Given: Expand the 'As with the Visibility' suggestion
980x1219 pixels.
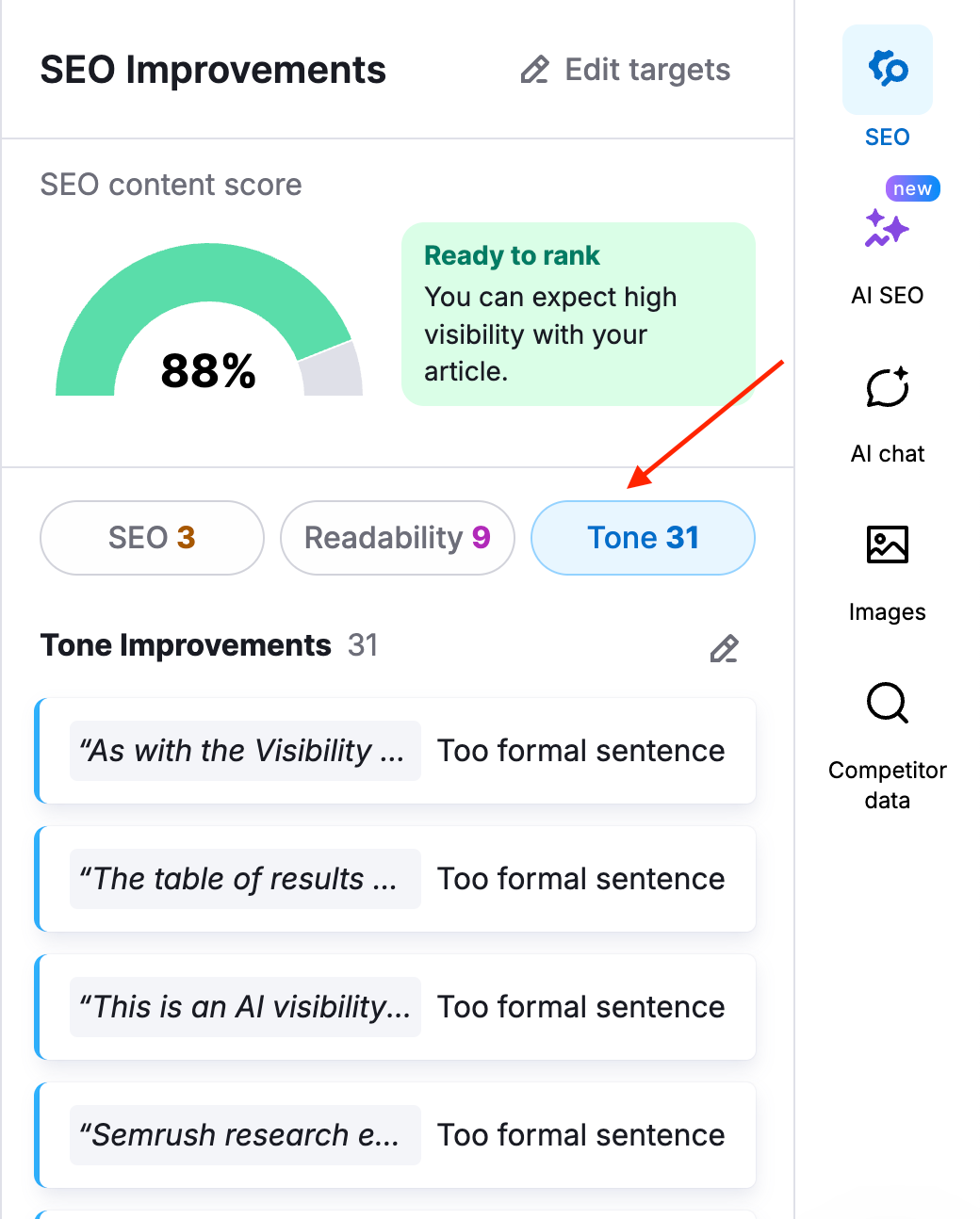Looking at the screenshot, I should click(396, 751).
